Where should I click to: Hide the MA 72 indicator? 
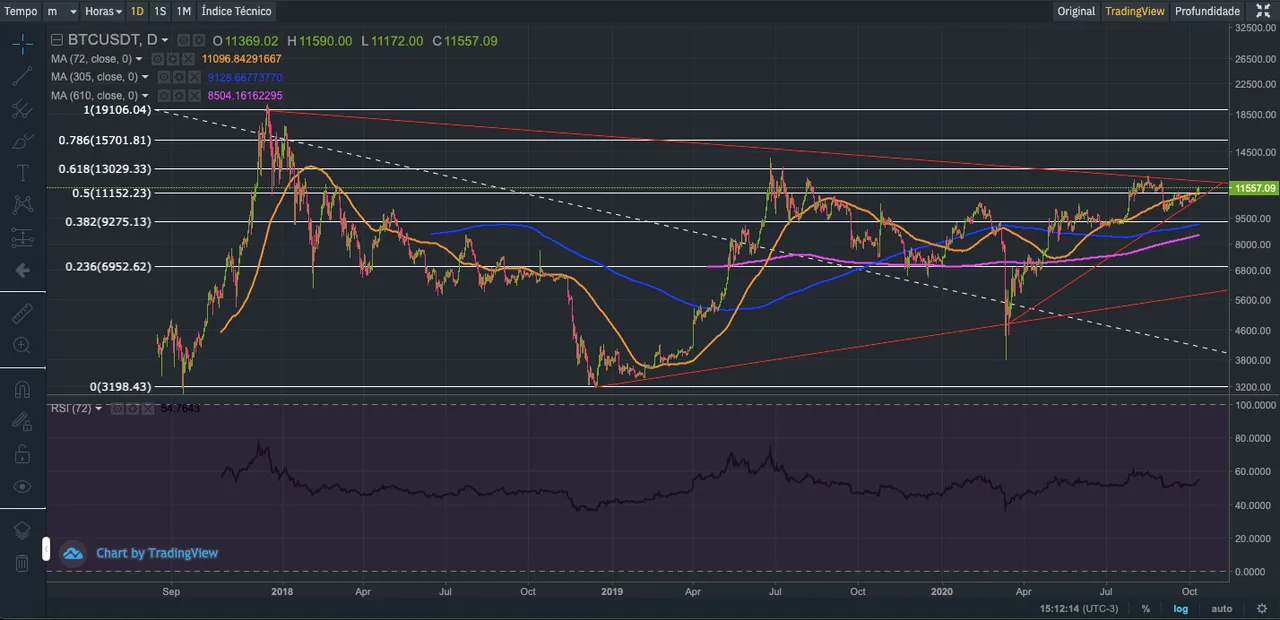pos(158,59)
